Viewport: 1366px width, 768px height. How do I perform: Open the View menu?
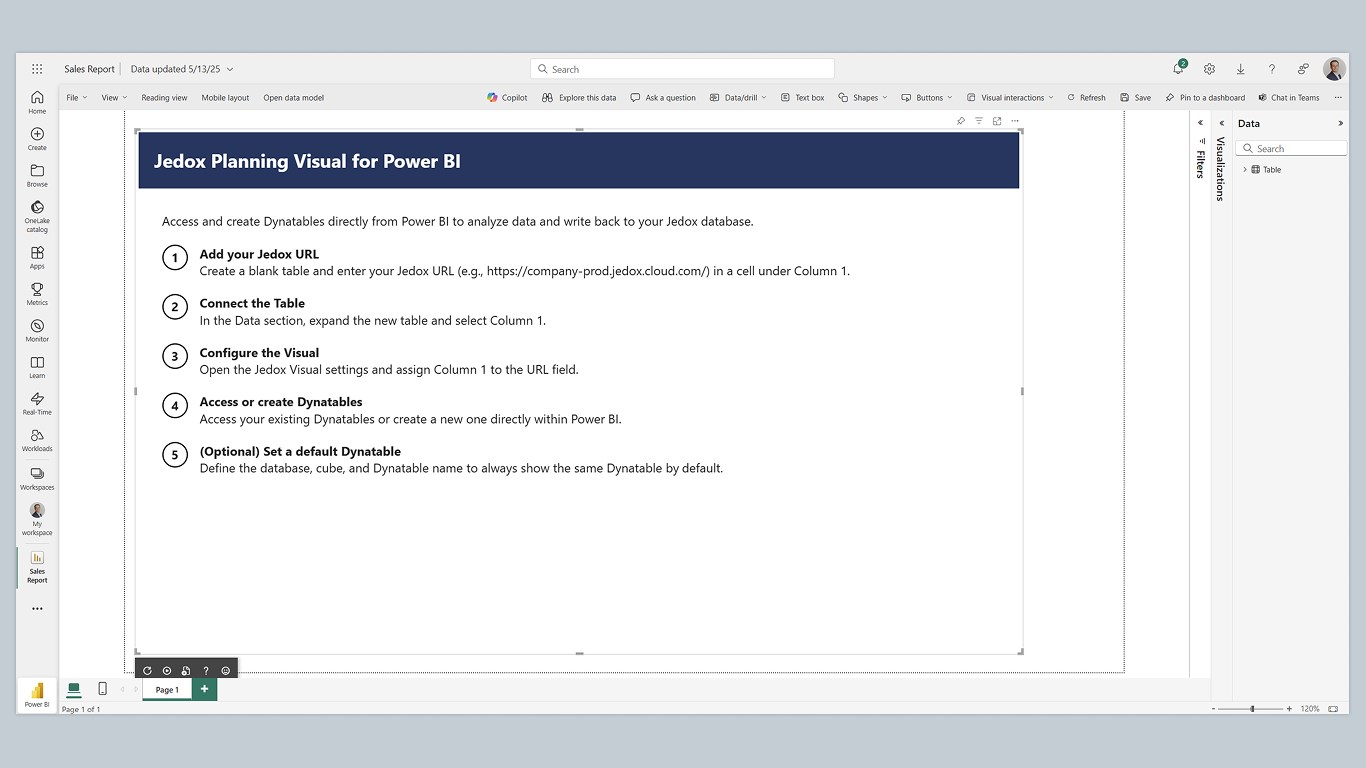pyautogui.click(x=114, y=98)
